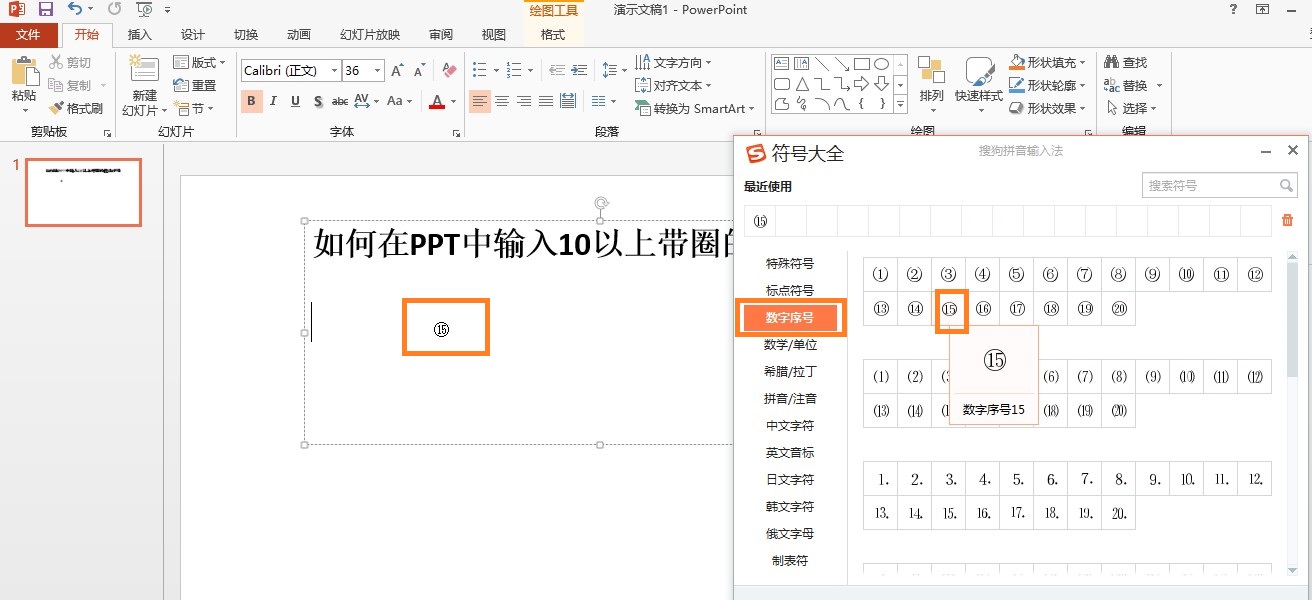Image resolution: width=1312 pixels, height=600 pixels.
Task: Click search magnifier in symbol dialog
Action: pos(1286,185)
